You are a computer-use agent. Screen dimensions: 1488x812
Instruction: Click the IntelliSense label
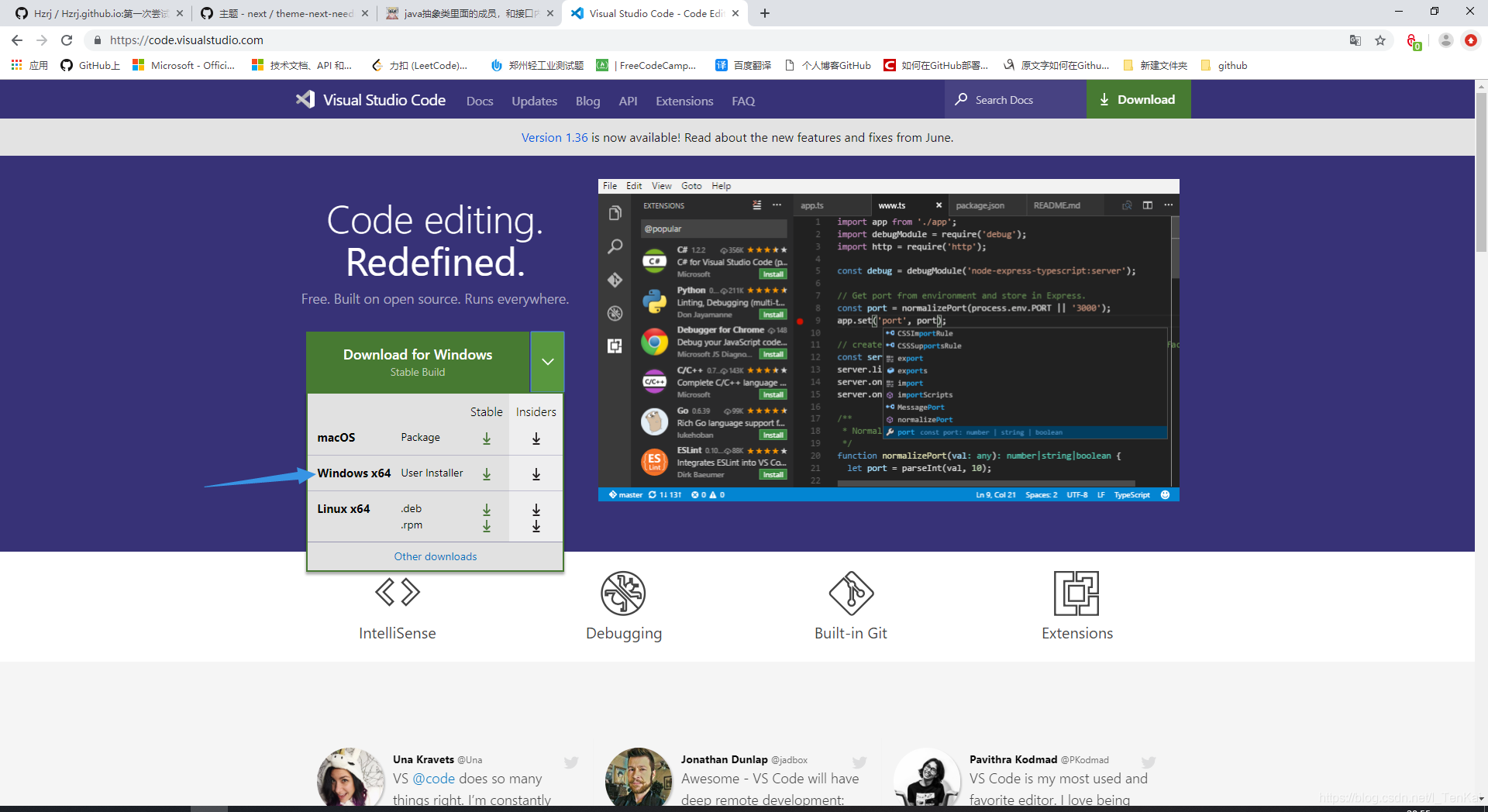(398, 633)
